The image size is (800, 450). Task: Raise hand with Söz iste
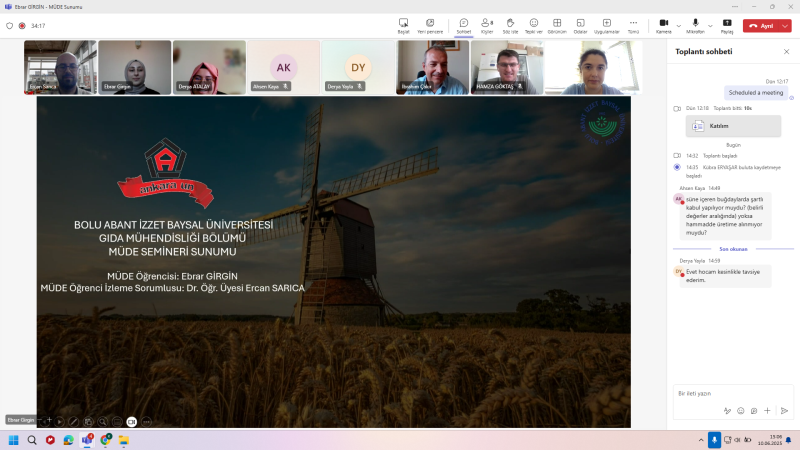click(x=510, y=26)
